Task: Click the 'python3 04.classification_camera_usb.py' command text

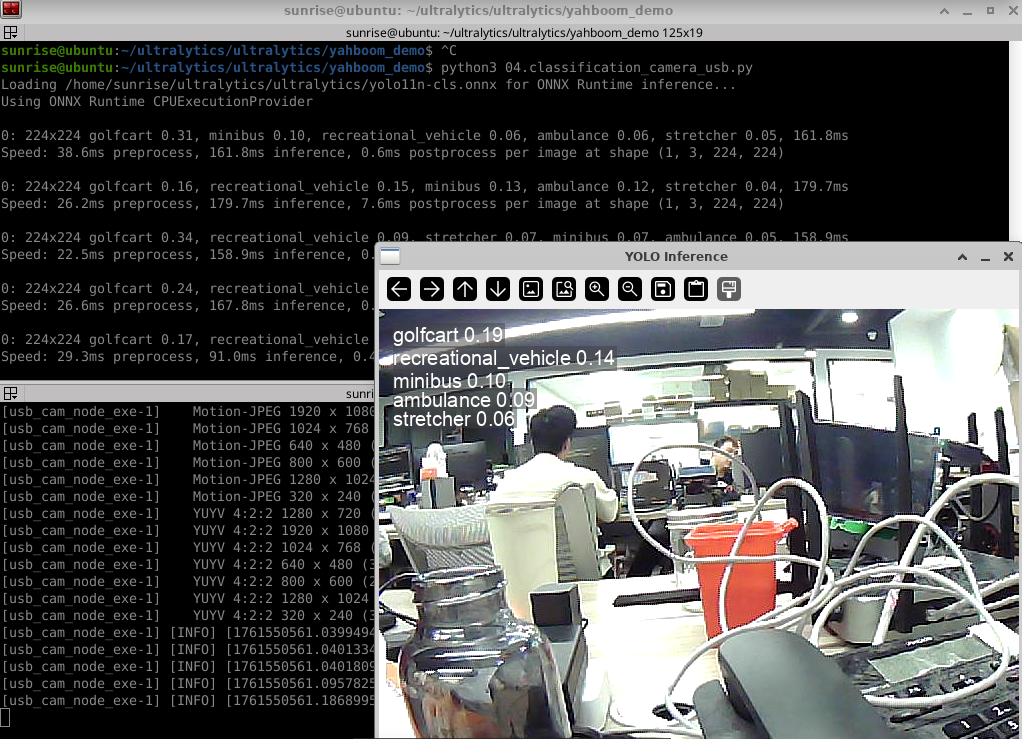Action: coord(596,68)
